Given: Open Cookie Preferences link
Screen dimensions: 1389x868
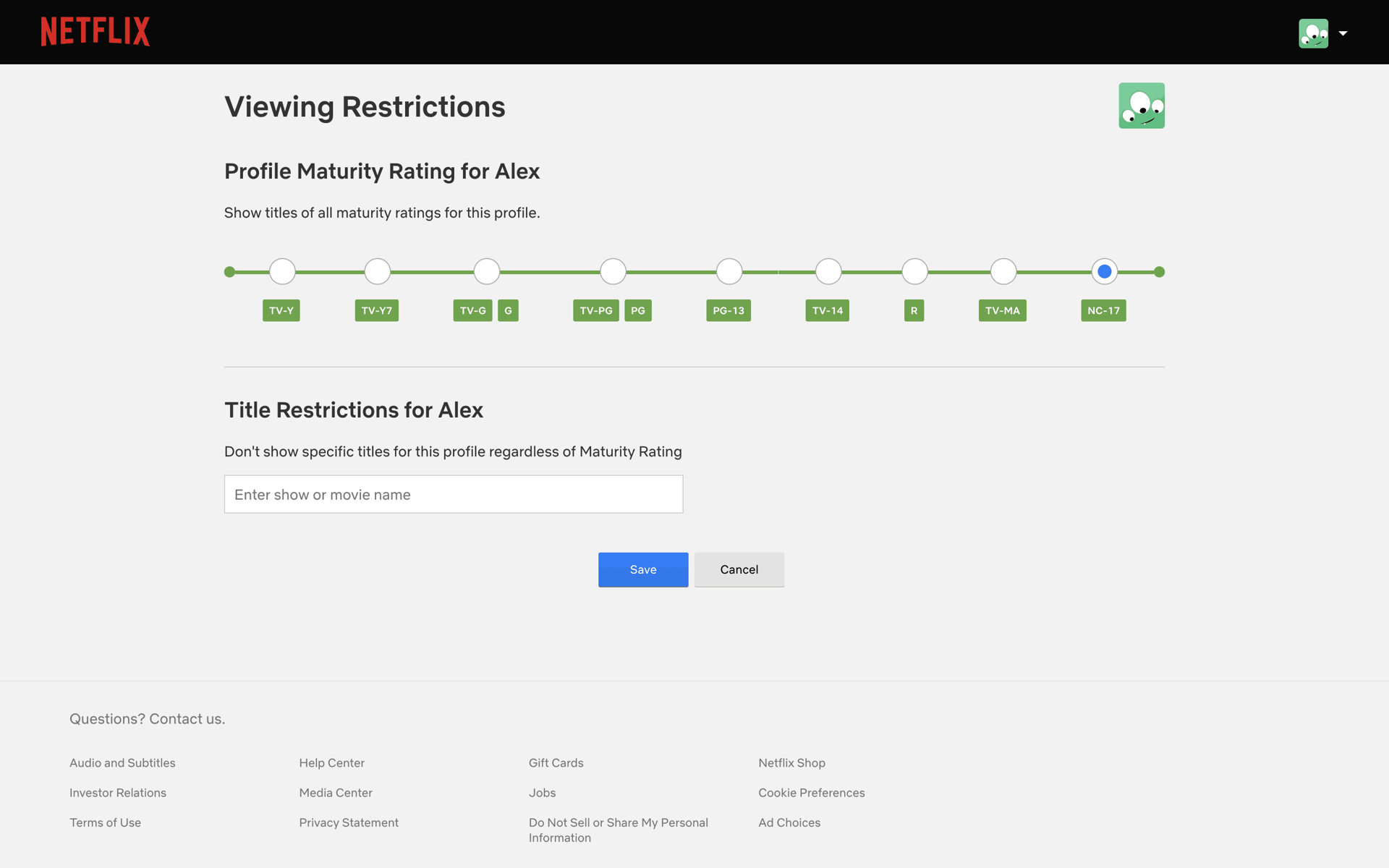Looking at the screenshot, I should click(812, 793).
